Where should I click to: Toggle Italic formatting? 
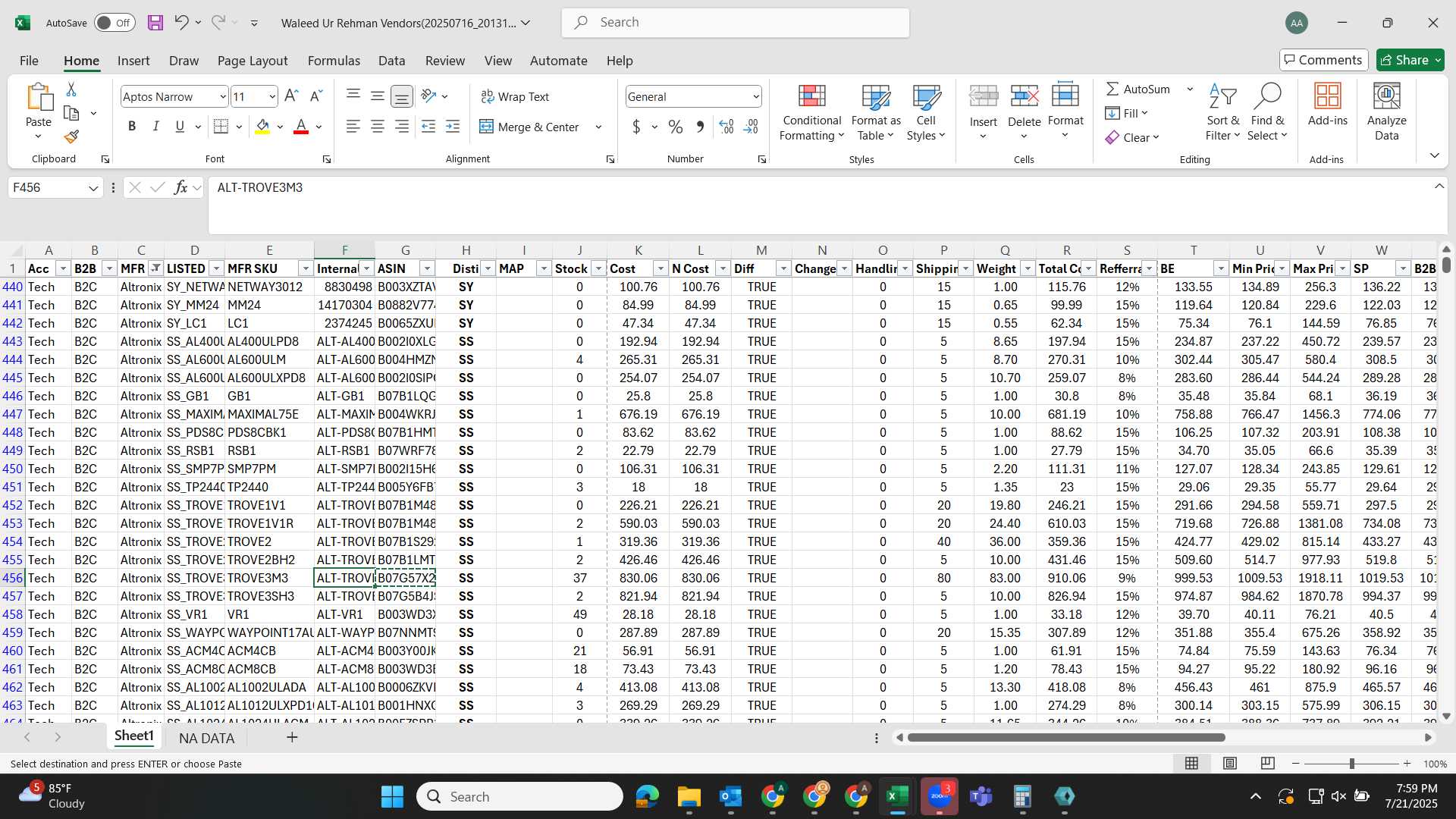155,127
